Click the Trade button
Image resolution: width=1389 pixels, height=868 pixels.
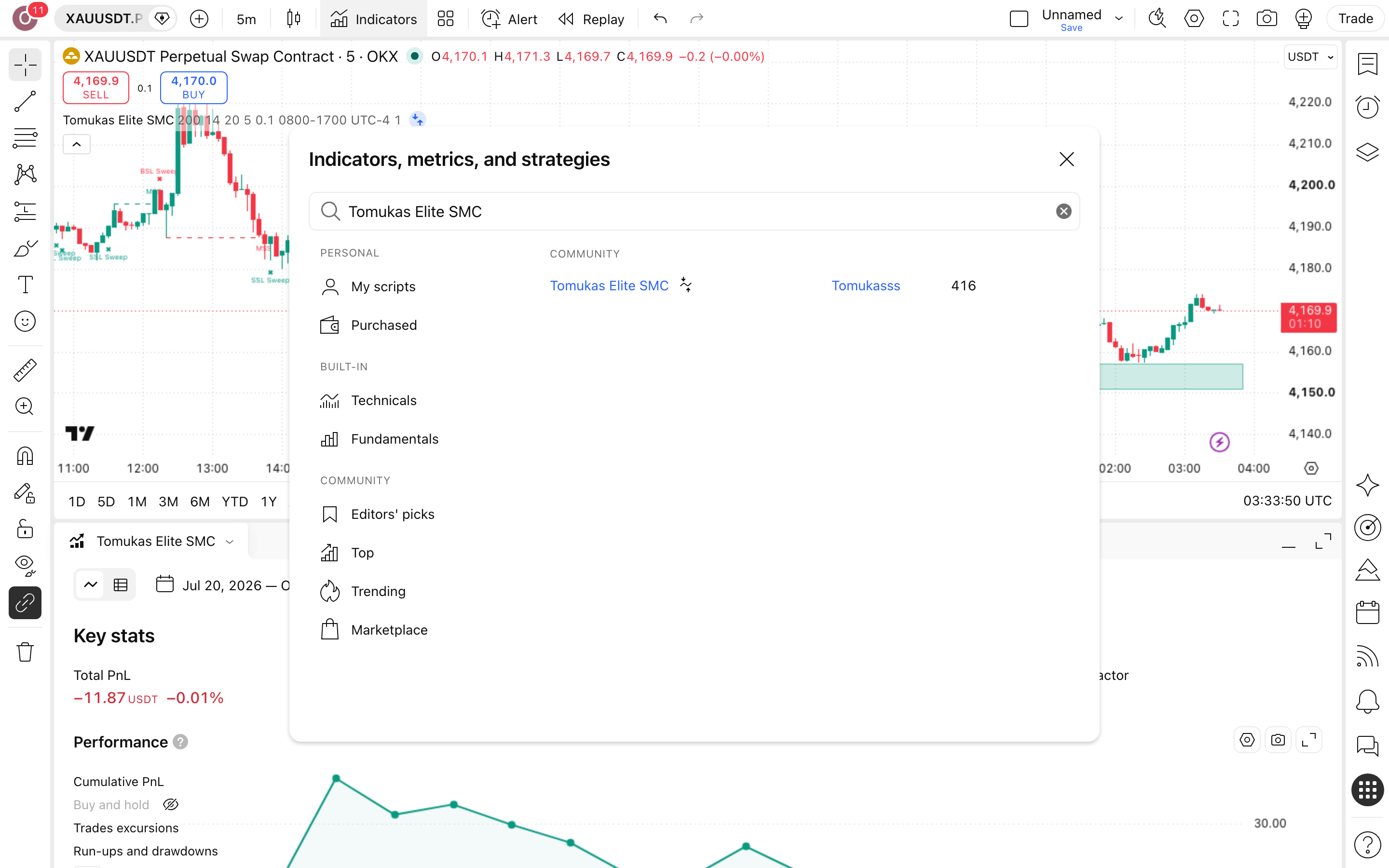coord(1356,19)
